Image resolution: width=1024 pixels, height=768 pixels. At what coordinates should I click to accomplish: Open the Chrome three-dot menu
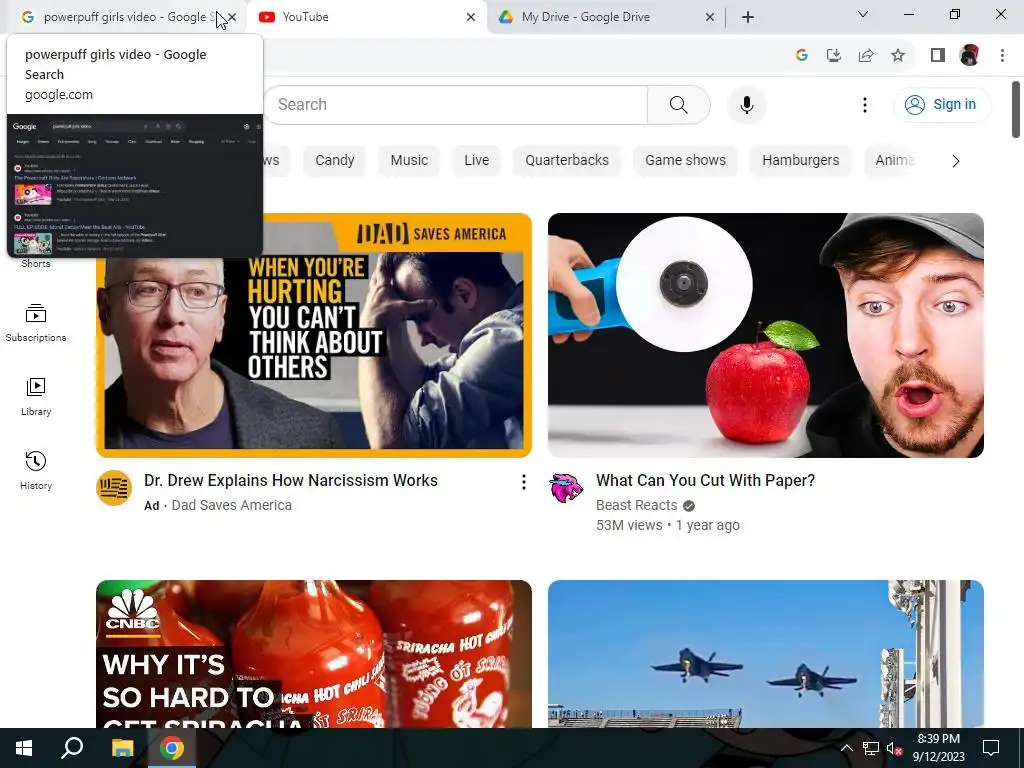1002,56
